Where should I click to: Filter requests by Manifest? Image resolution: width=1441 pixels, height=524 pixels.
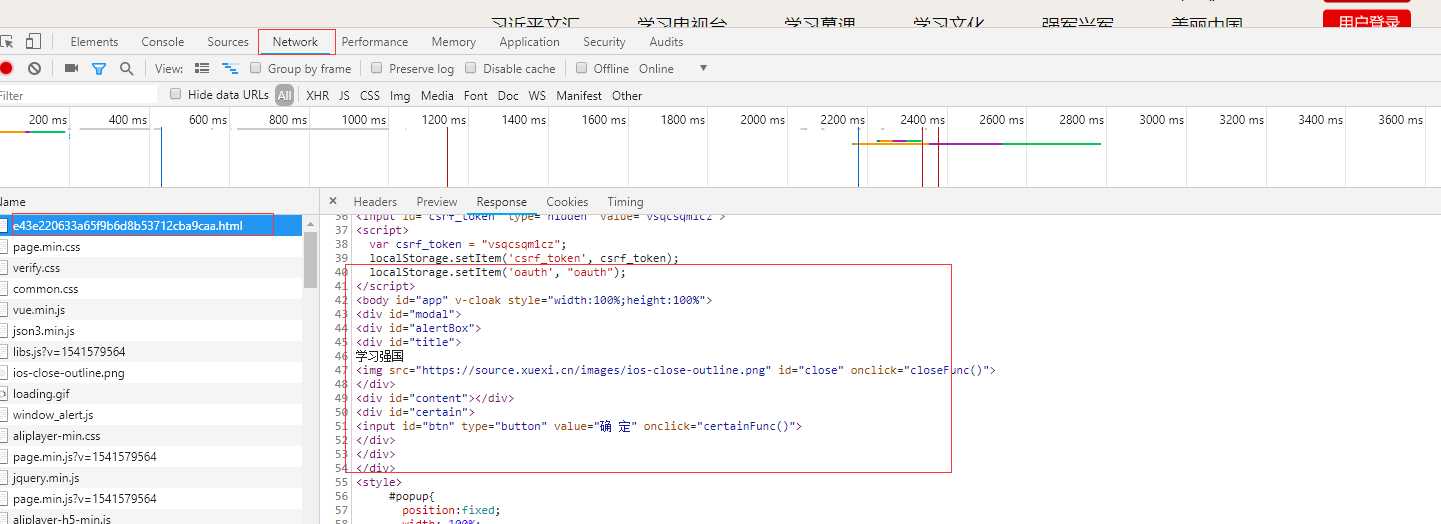(579, 95)
